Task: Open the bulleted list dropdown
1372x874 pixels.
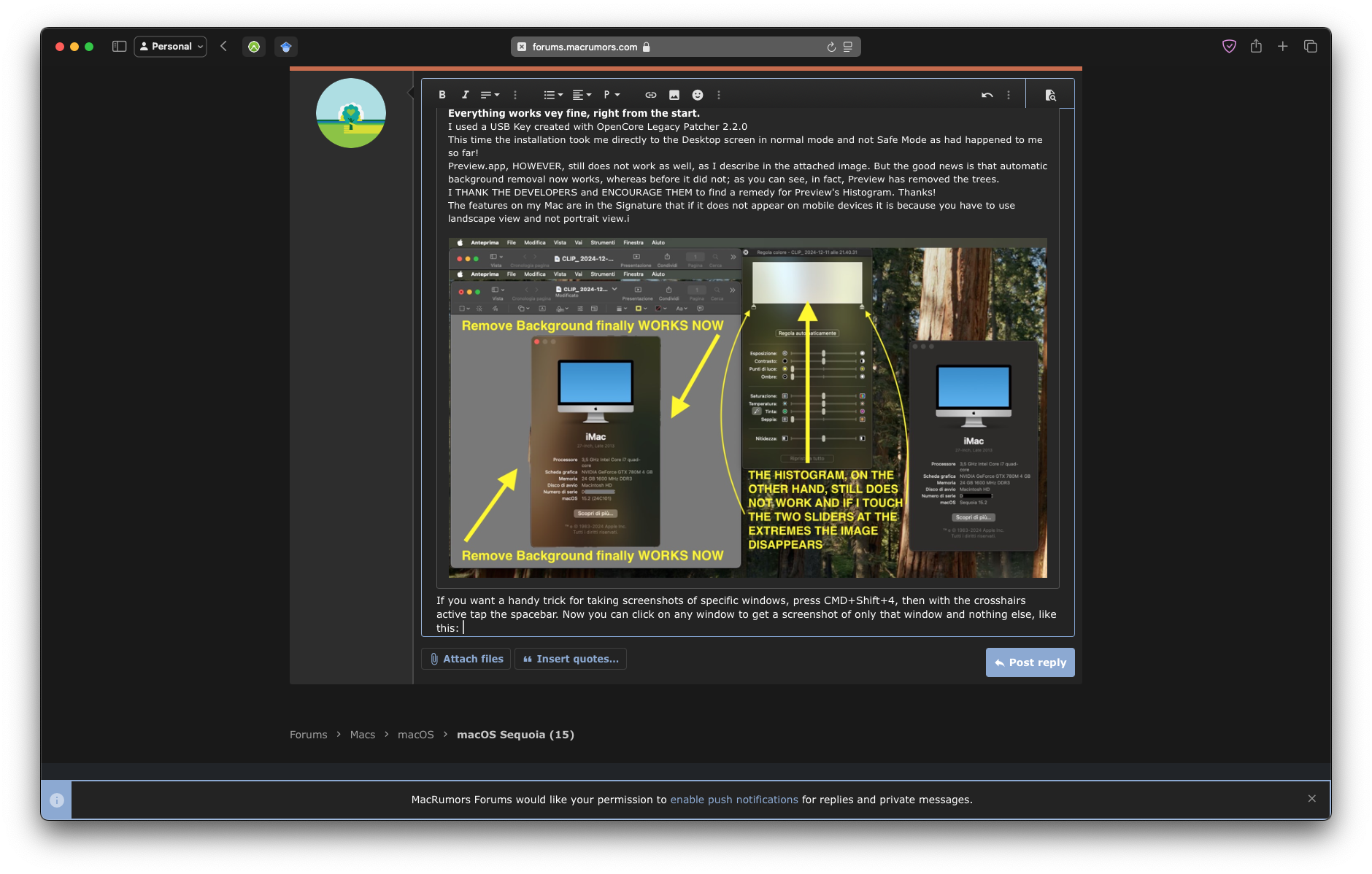Action: coord(553,95)
